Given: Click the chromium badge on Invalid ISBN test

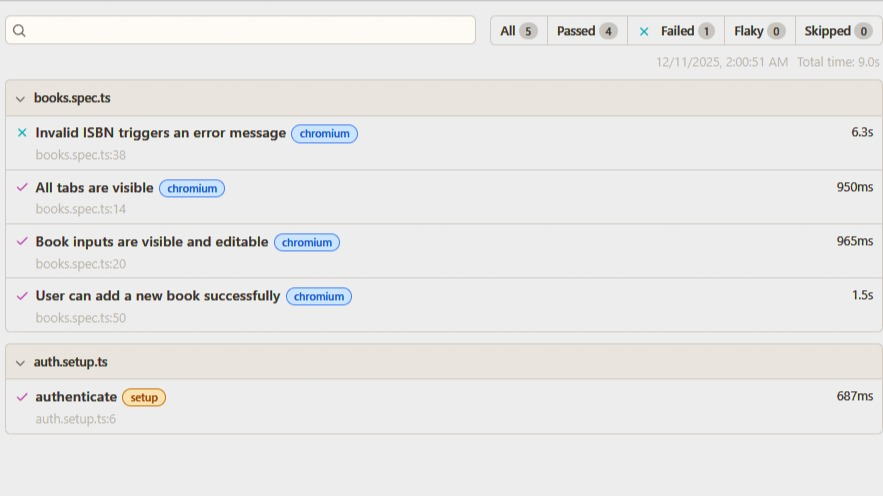Looking at the screenshot, I should coord(324,134).
